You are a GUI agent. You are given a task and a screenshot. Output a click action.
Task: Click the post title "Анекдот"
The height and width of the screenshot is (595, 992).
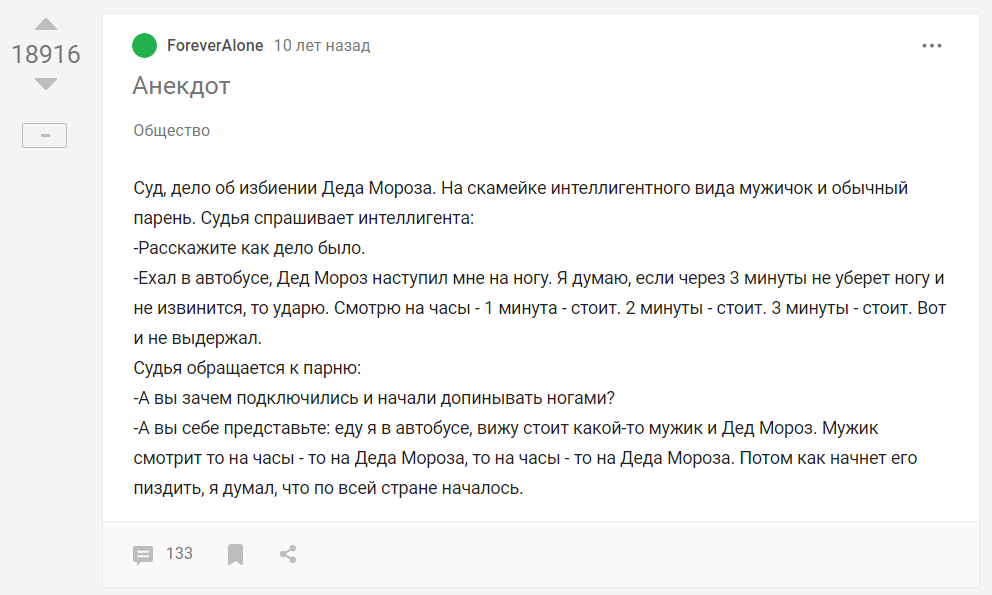pyautogui.click(x=181, y=86)
